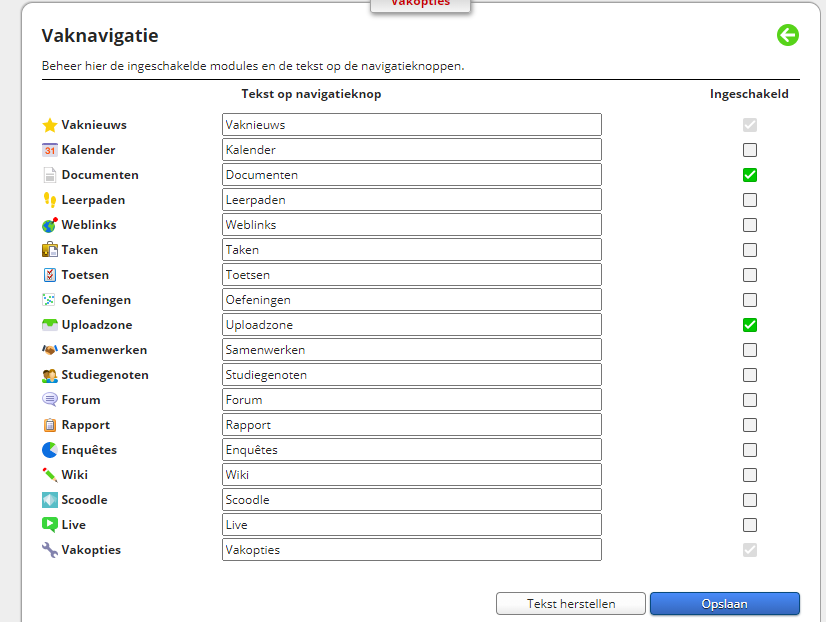Enable the Kalender module checkbox

click(x=750, y=150)
